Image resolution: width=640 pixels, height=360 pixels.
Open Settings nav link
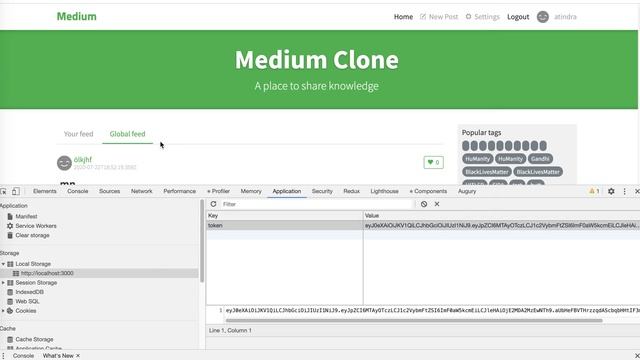[x=482, y=17]
